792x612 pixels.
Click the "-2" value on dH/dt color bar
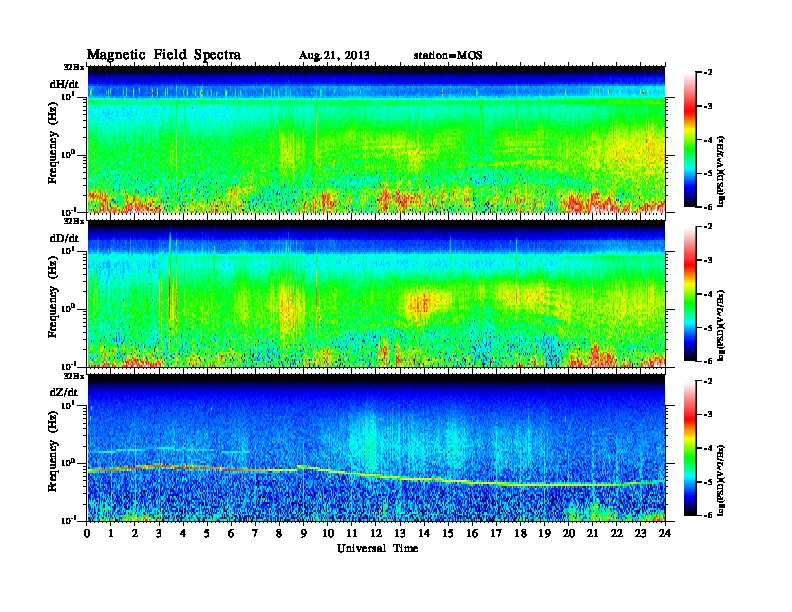[x=708, y=73]
